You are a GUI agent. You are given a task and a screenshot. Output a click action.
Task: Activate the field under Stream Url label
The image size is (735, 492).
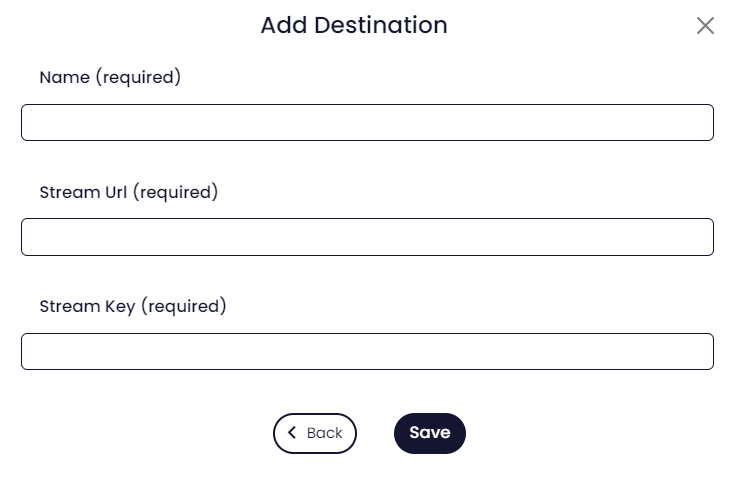[367, 237]
